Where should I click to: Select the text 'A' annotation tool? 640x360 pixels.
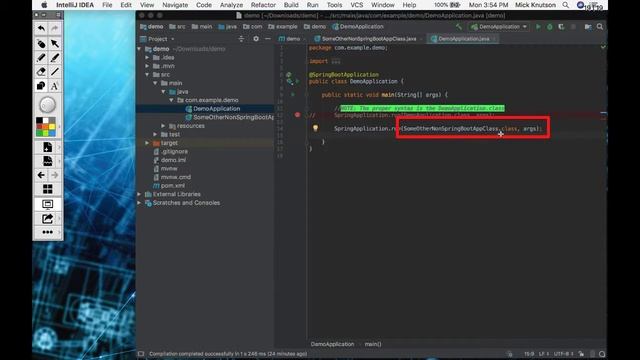pos(55,86)
